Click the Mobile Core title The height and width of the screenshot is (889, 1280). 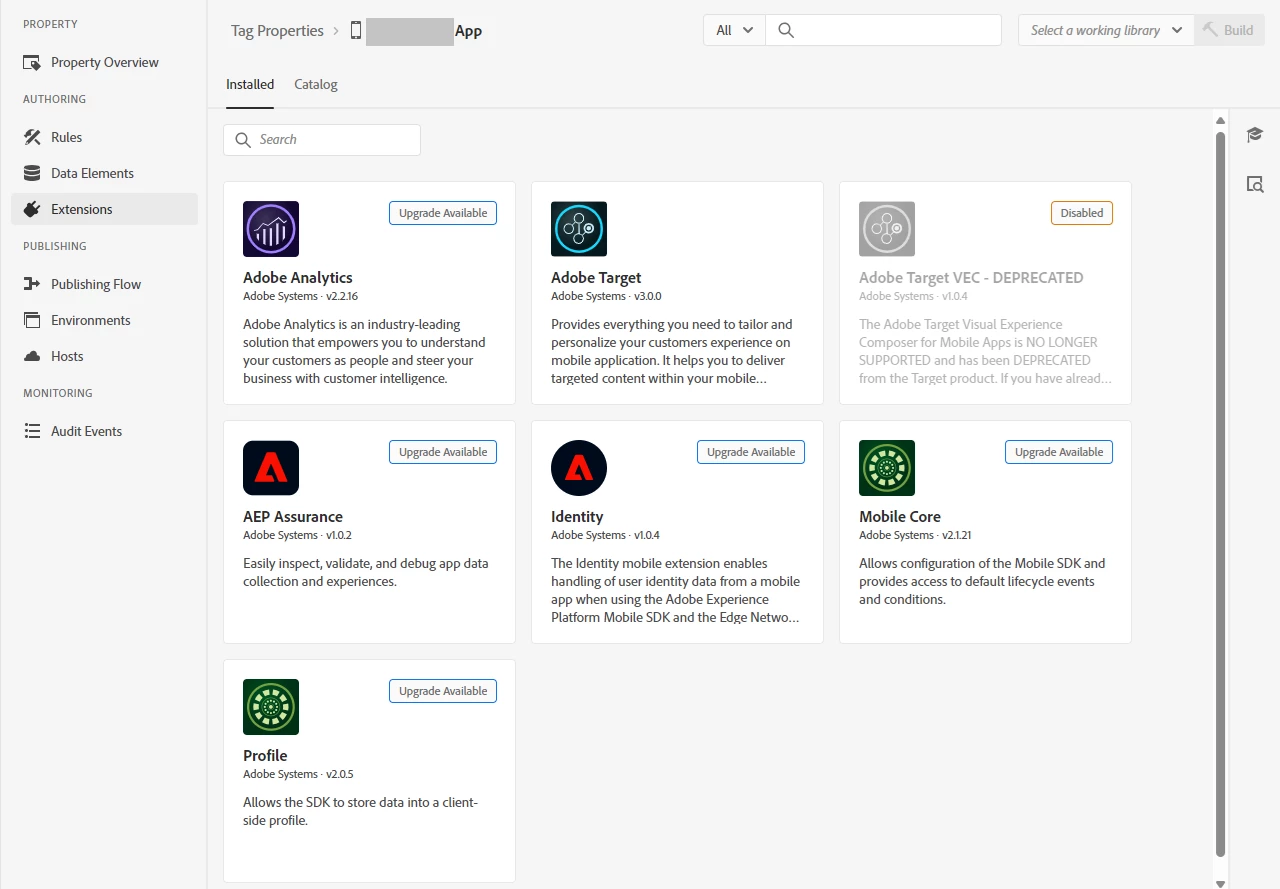click(900, 516)
